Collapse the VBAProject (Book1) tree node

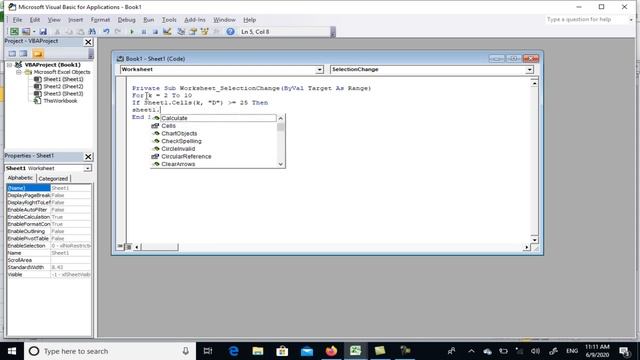tap(9, 65)
